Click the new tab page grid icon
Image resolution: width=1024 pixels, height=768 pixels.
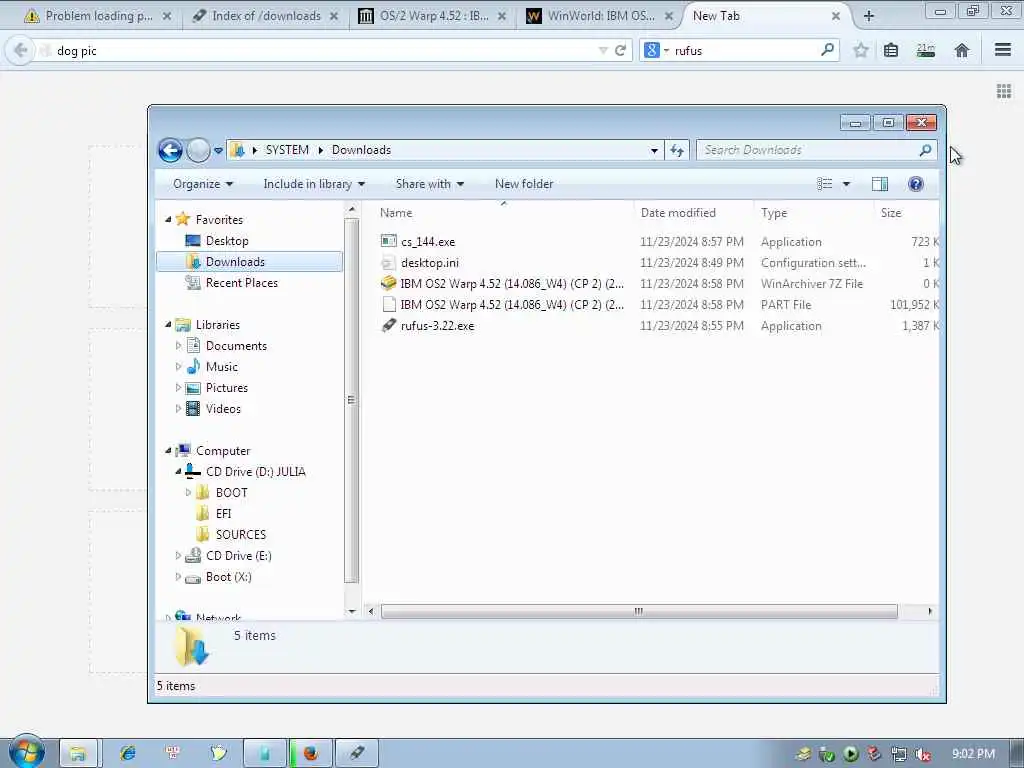point(1004,91)
